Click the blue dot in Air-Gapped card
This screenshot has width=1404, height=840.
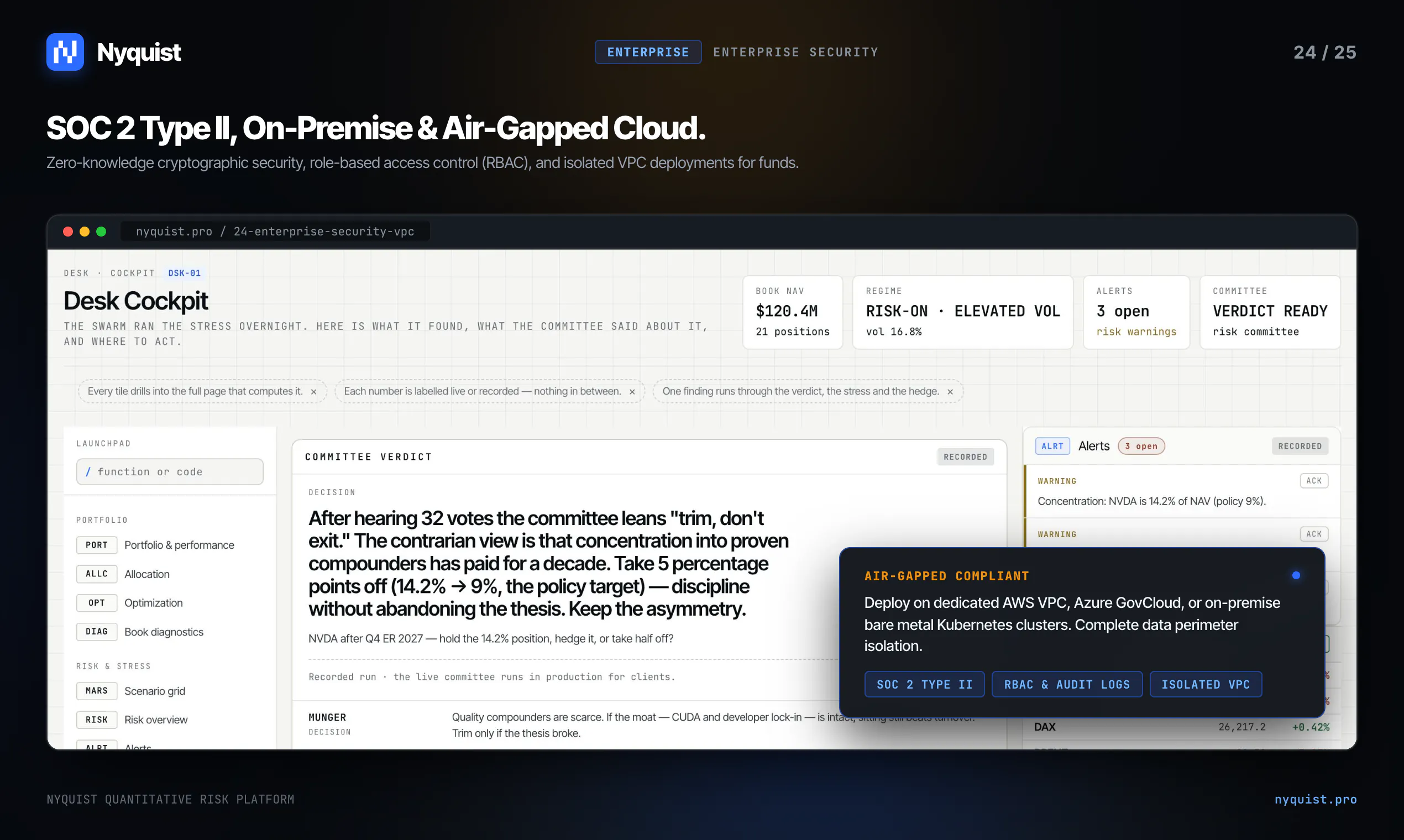[1296, 576]
